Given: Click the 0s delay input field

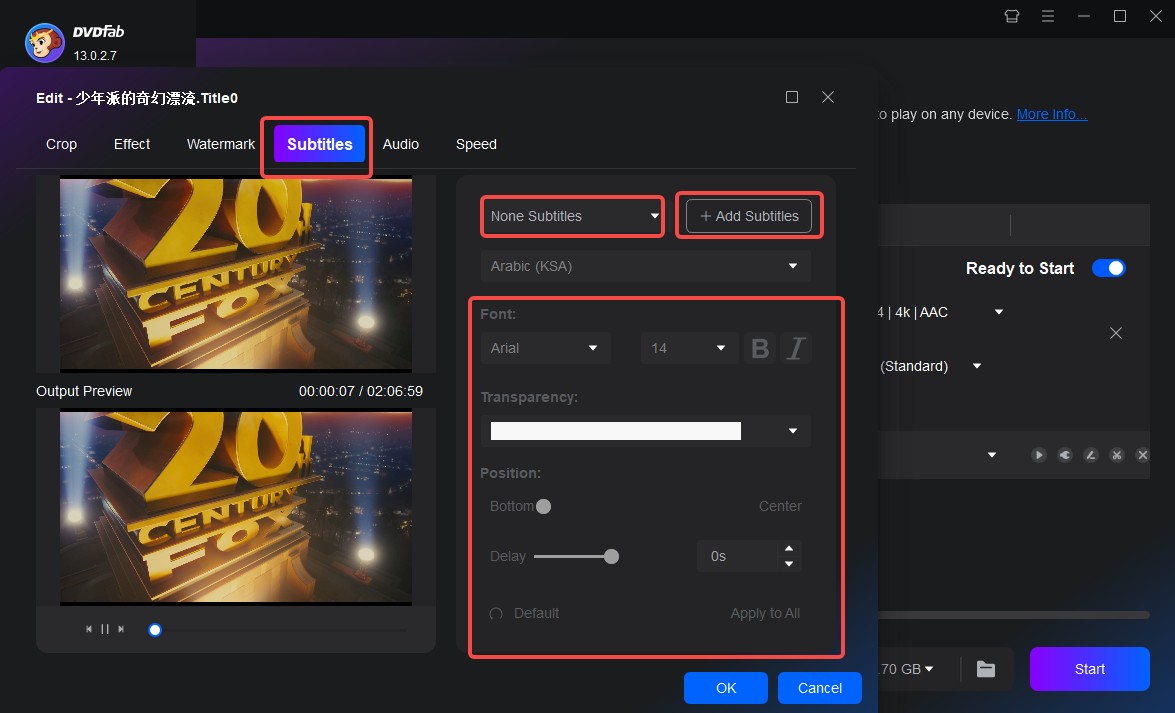Looking at the screenshot, I should click(738, 556).
